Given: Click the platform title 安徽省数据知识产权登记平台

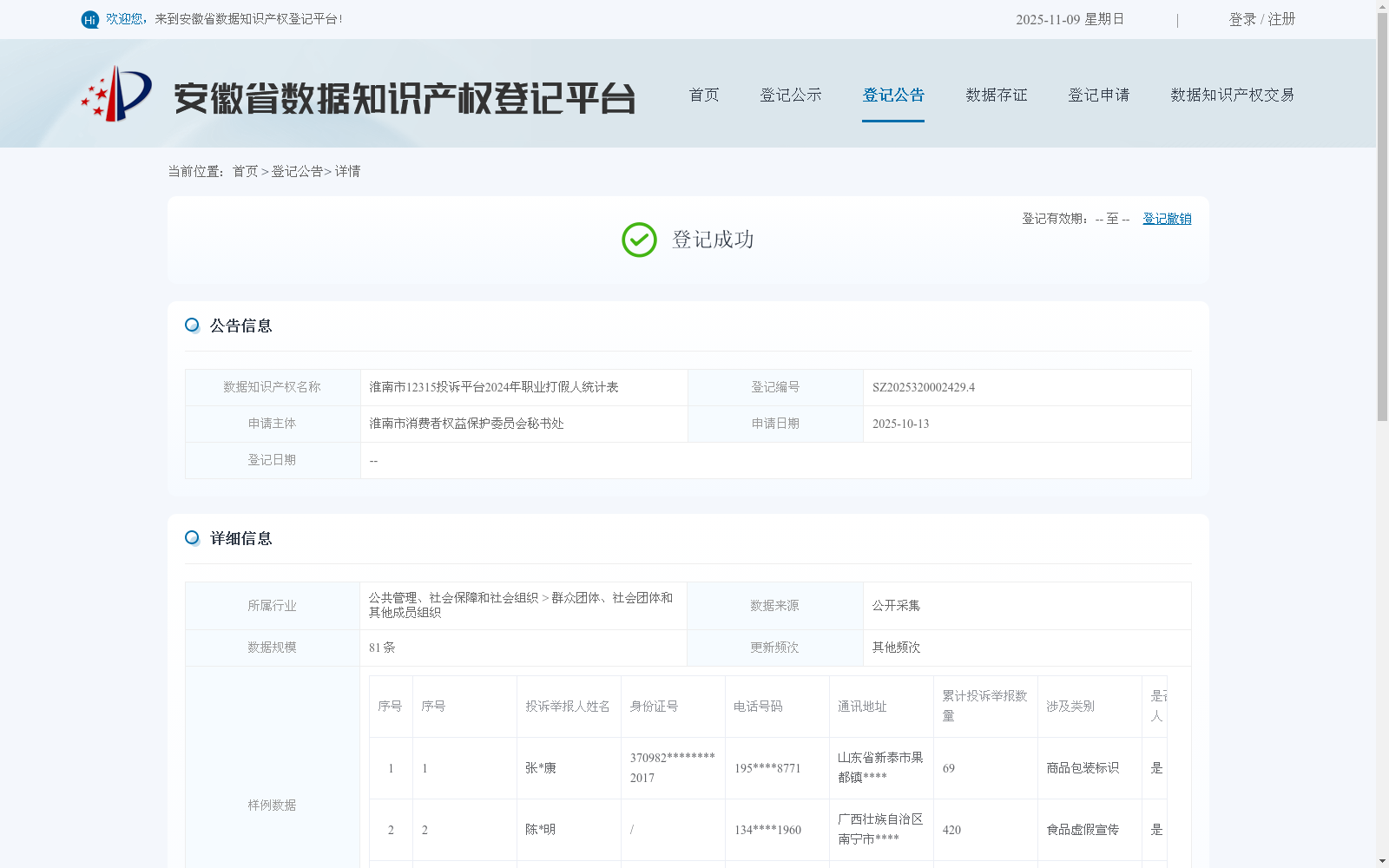Looking at the screenshot, I should click(x=405, y=98).
